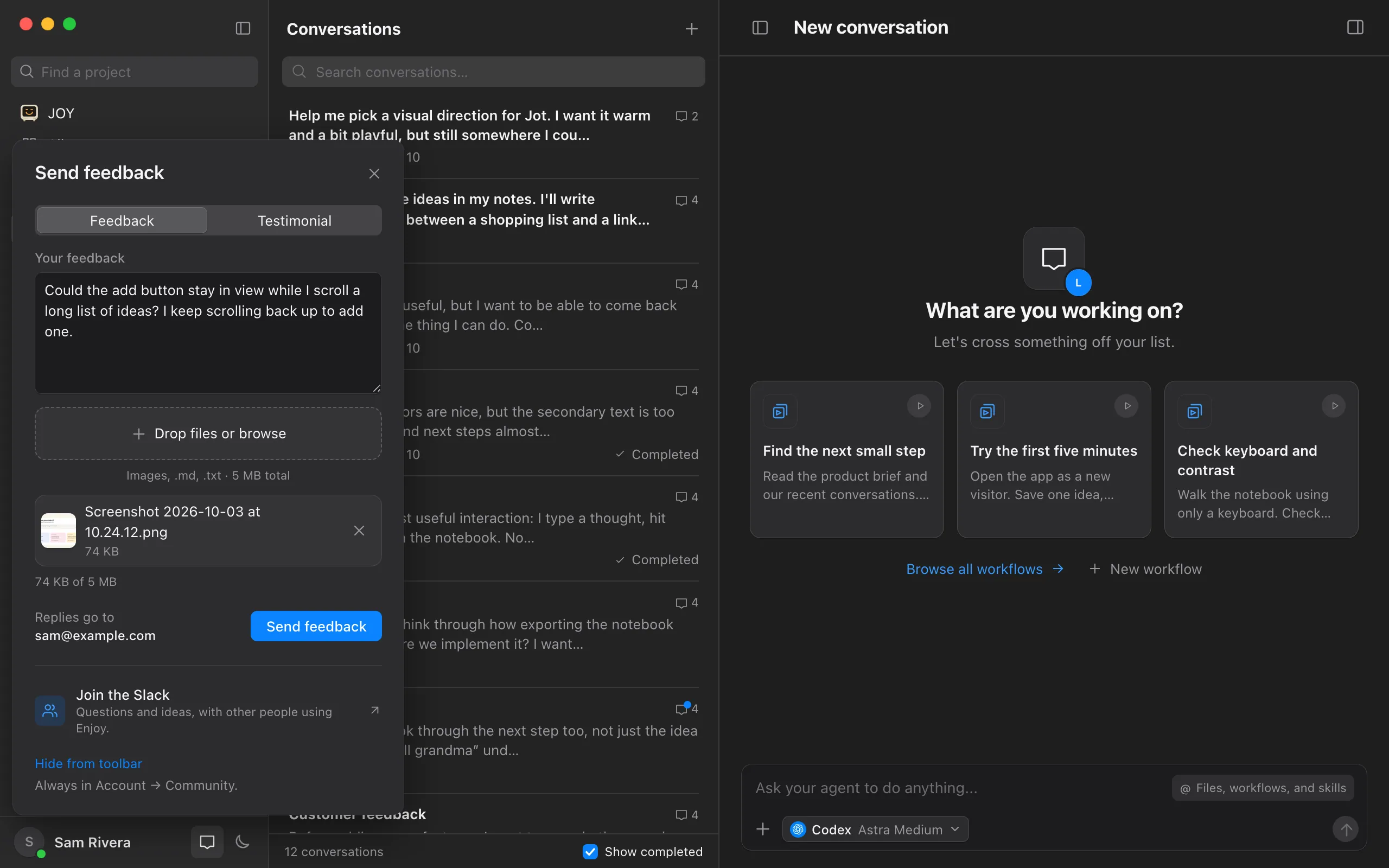Screen dimensions: 1389x868
Task: Click the green macOS fullscreen window button
Action: click(x=69, y=23)
